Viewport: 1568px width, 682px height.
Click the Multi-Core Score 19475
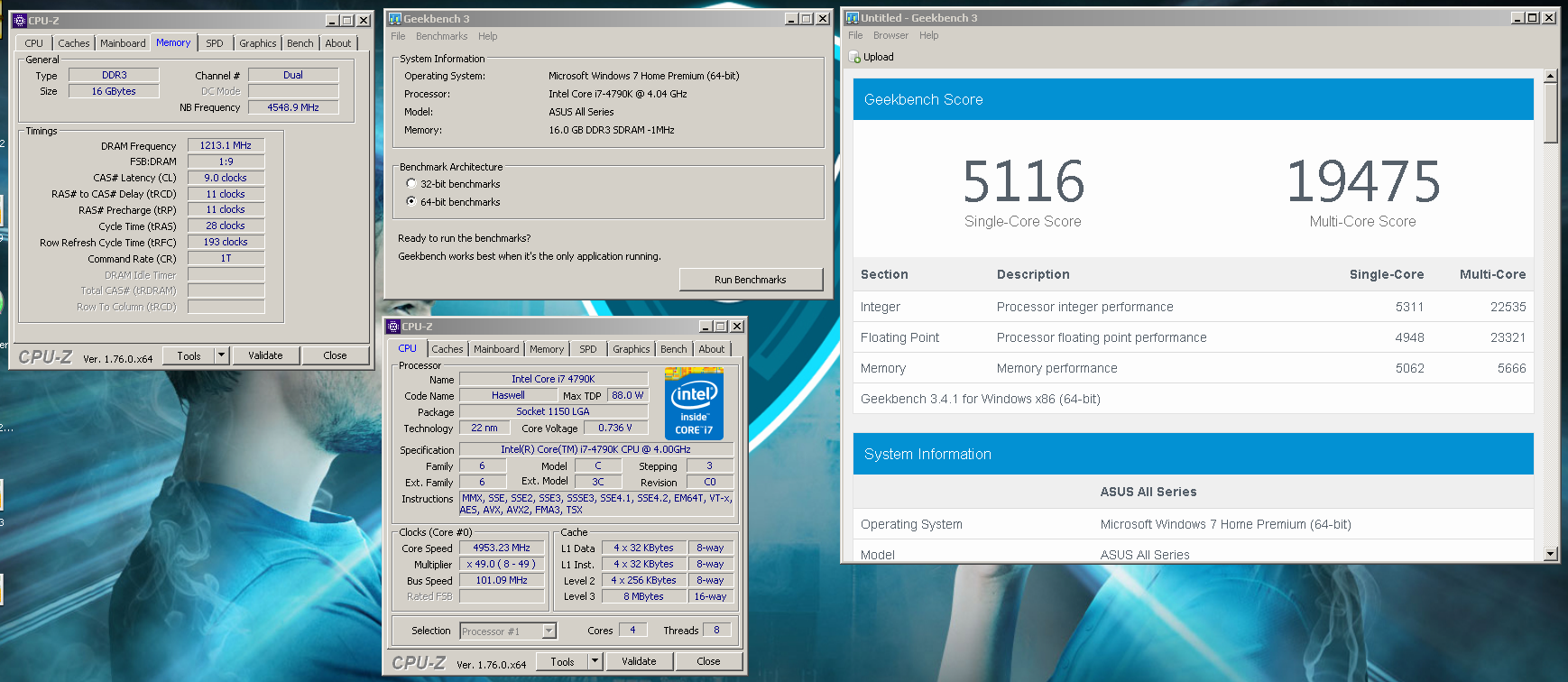point(1363,181)
